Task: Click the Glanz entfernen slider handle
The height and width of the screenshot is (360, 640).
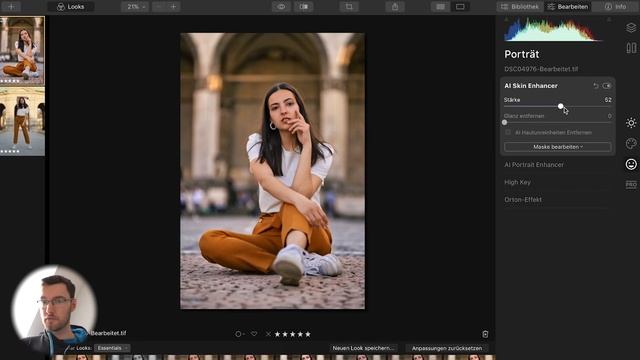Action: coord(504,122)
